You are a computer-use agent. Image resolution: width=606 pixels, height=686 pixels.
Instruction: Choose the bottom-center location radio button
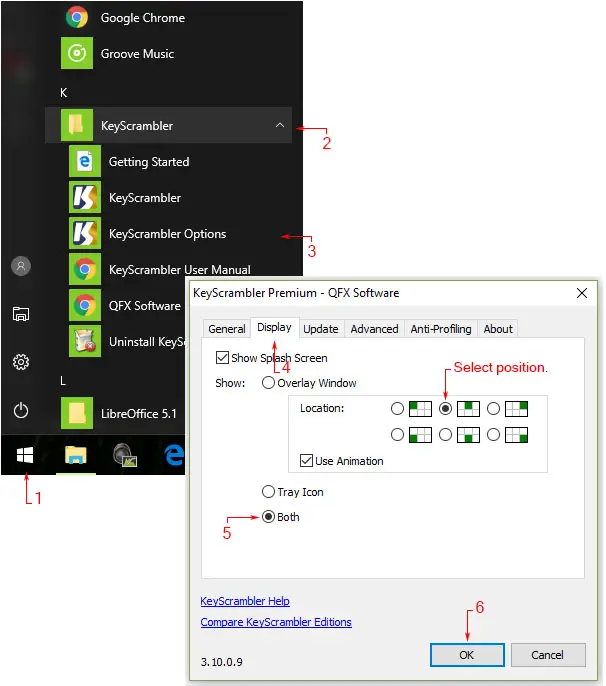click(445, 434)
